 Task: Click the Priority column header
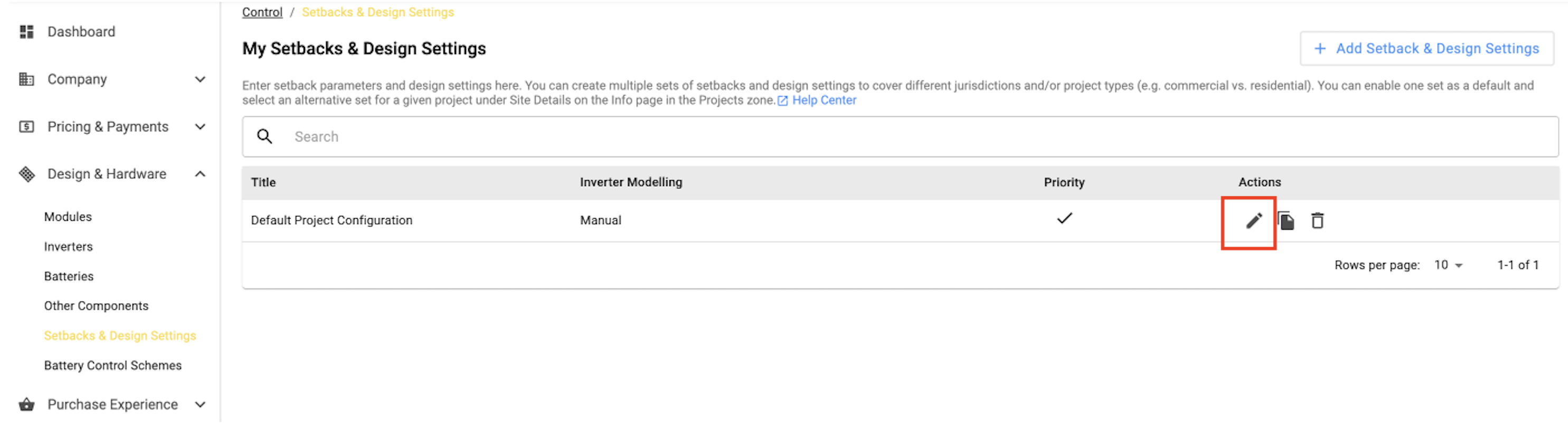click(x=1064, y=182)
